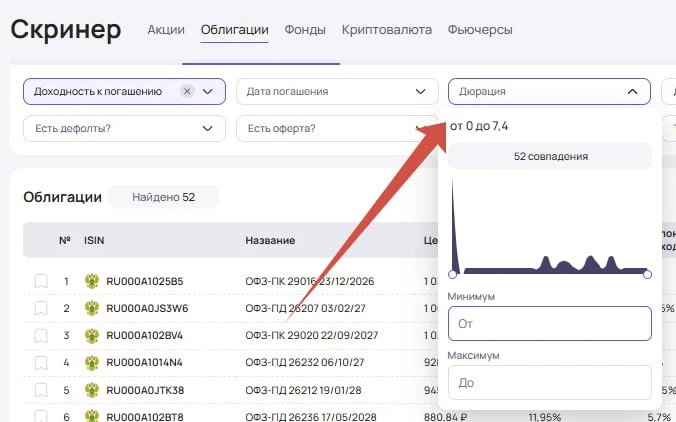Open bond ISIN RU000A102BV4

144,335
